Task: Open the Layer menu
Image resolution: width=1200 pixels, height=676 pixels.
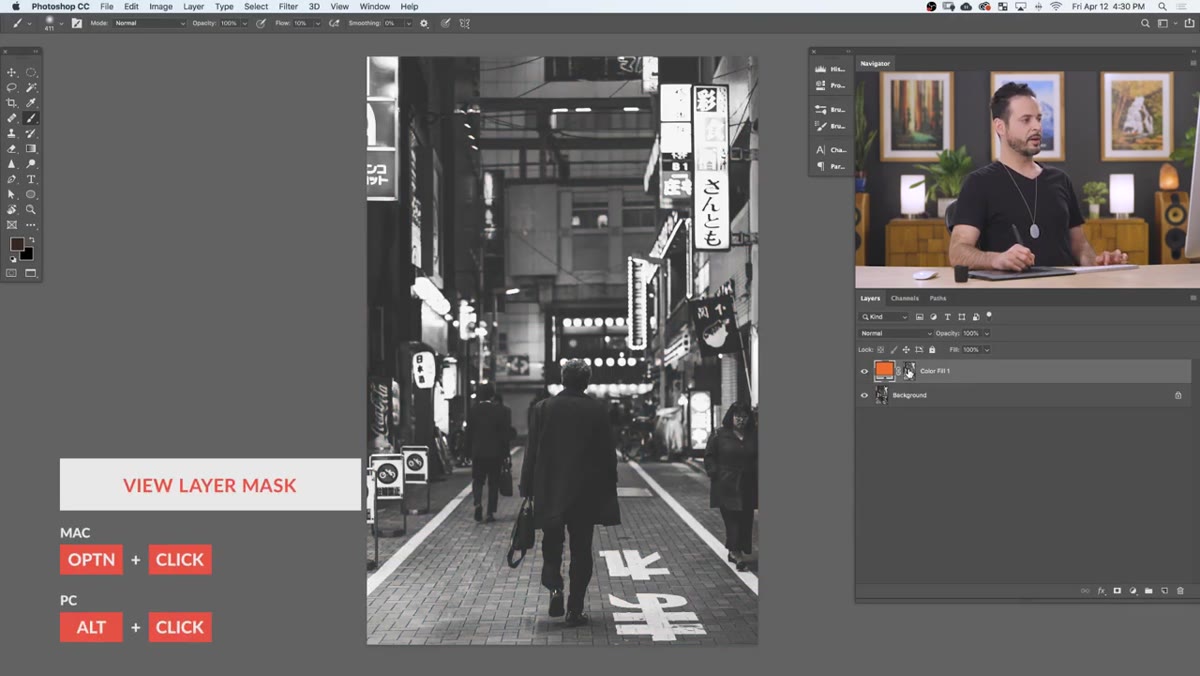Action: coord(193,6)
